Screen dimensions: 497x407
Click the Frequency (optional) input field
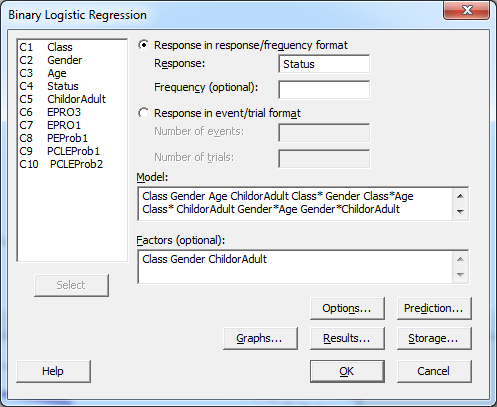(324, 89)
